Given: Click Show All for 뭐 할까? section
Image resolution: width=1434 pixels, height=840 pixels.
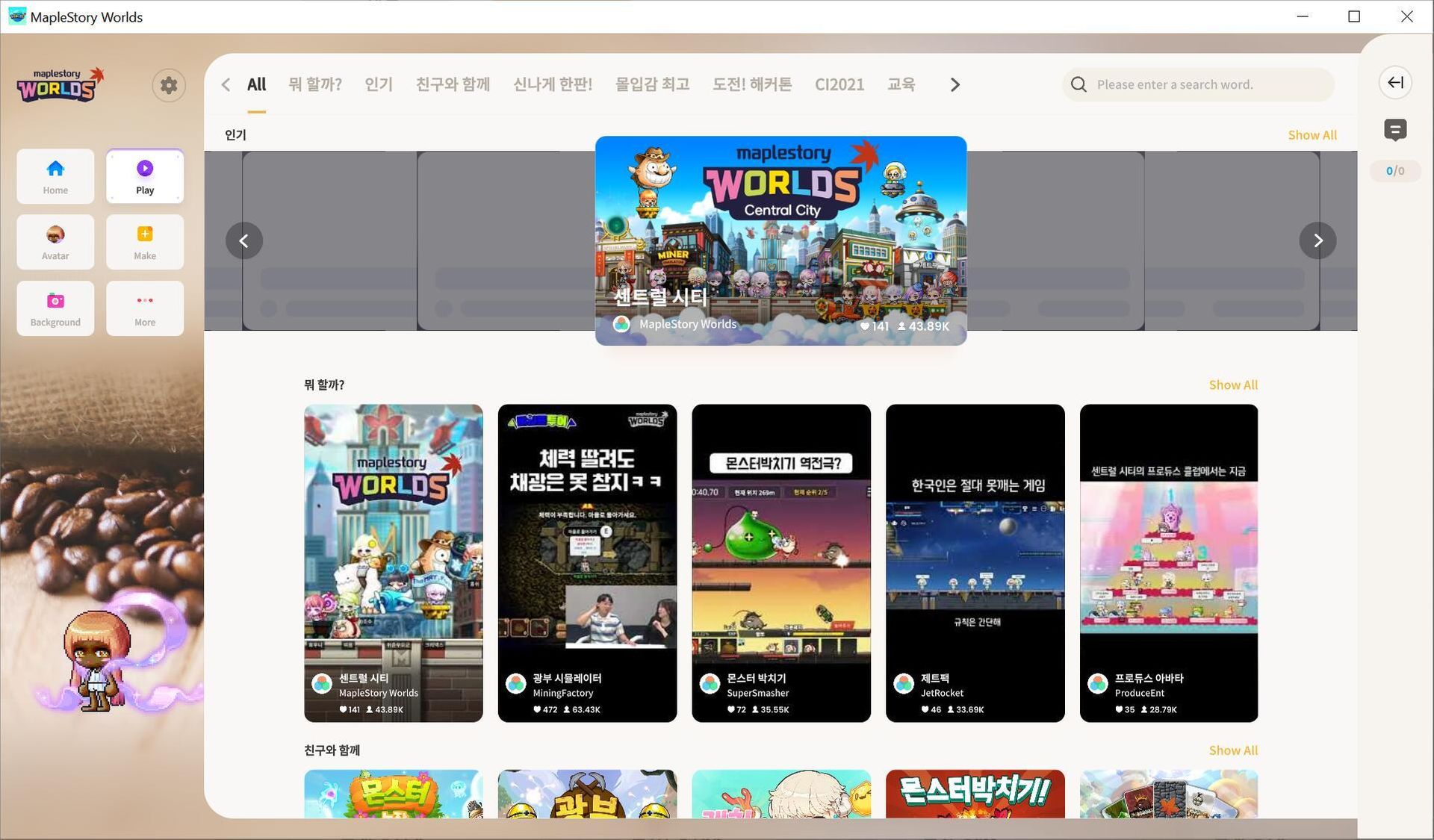Looking at the screenshot, I should [x=1232, y=385].
